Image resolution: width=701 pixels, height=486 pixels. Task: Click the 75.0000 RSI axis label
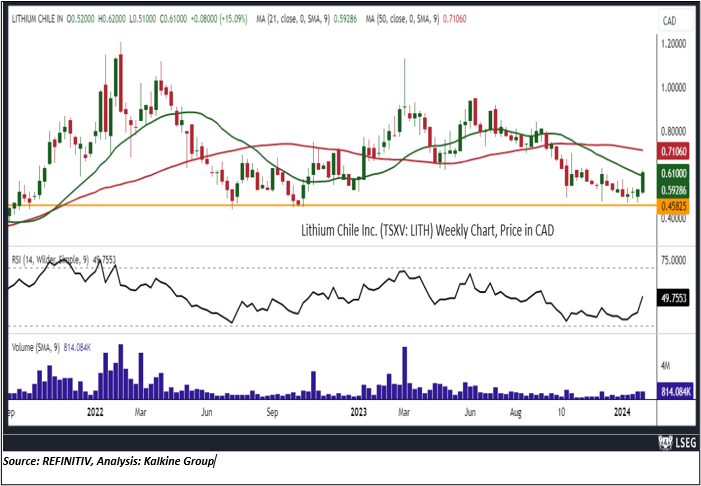[x=674, y=259]
